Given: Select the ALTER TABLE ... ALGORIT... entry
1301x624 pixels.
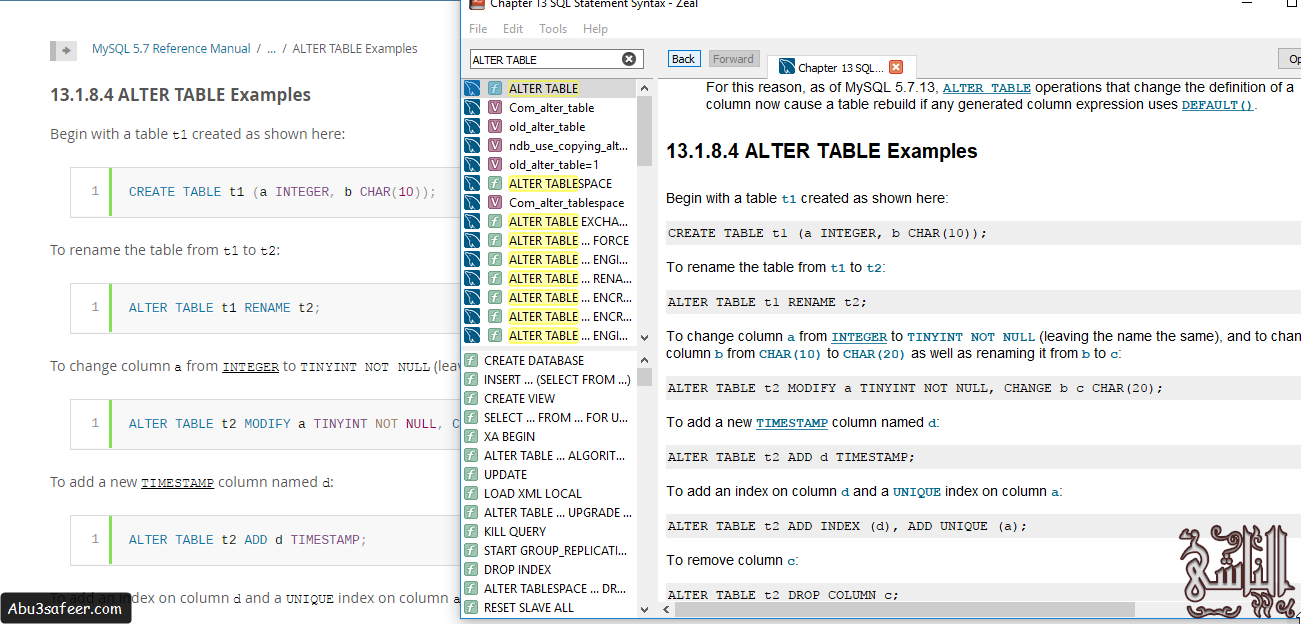Looking at the screenshot, I should pyautogui.click(x=554, y=455).
